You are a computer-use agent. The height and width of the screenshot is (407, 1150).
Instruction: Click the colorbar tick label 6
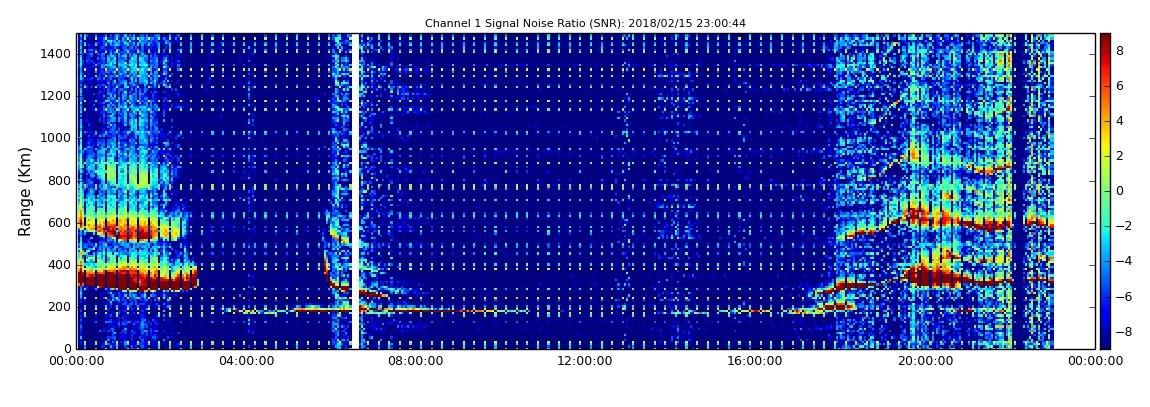point(1120,86)
